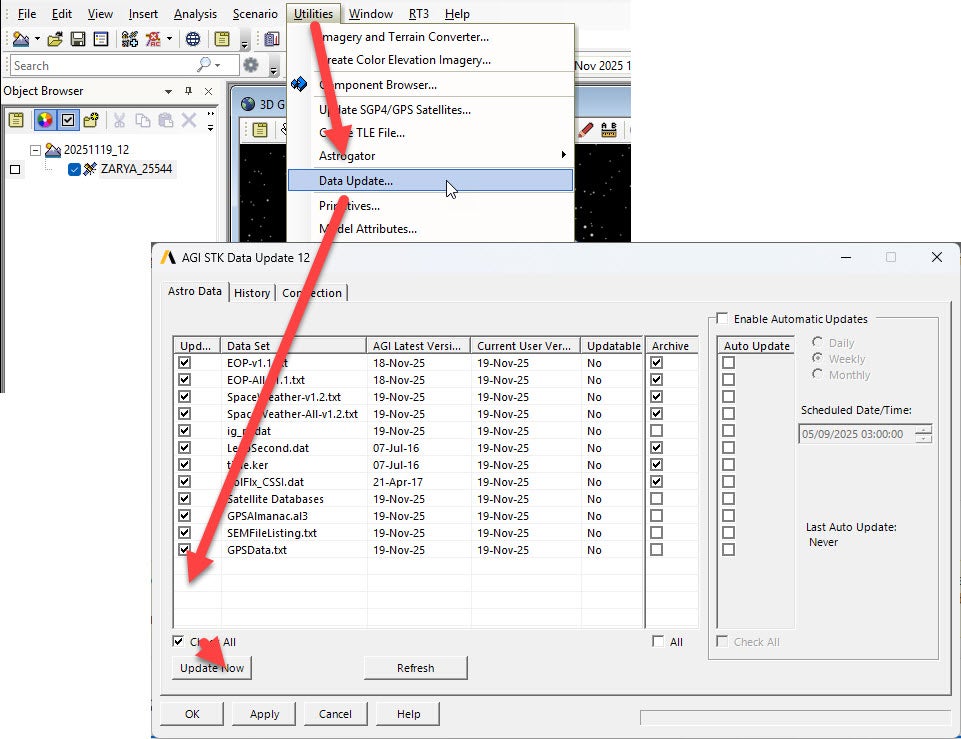
Task: Click the magnifying glass in the Search box
Action: click(204, 64)
